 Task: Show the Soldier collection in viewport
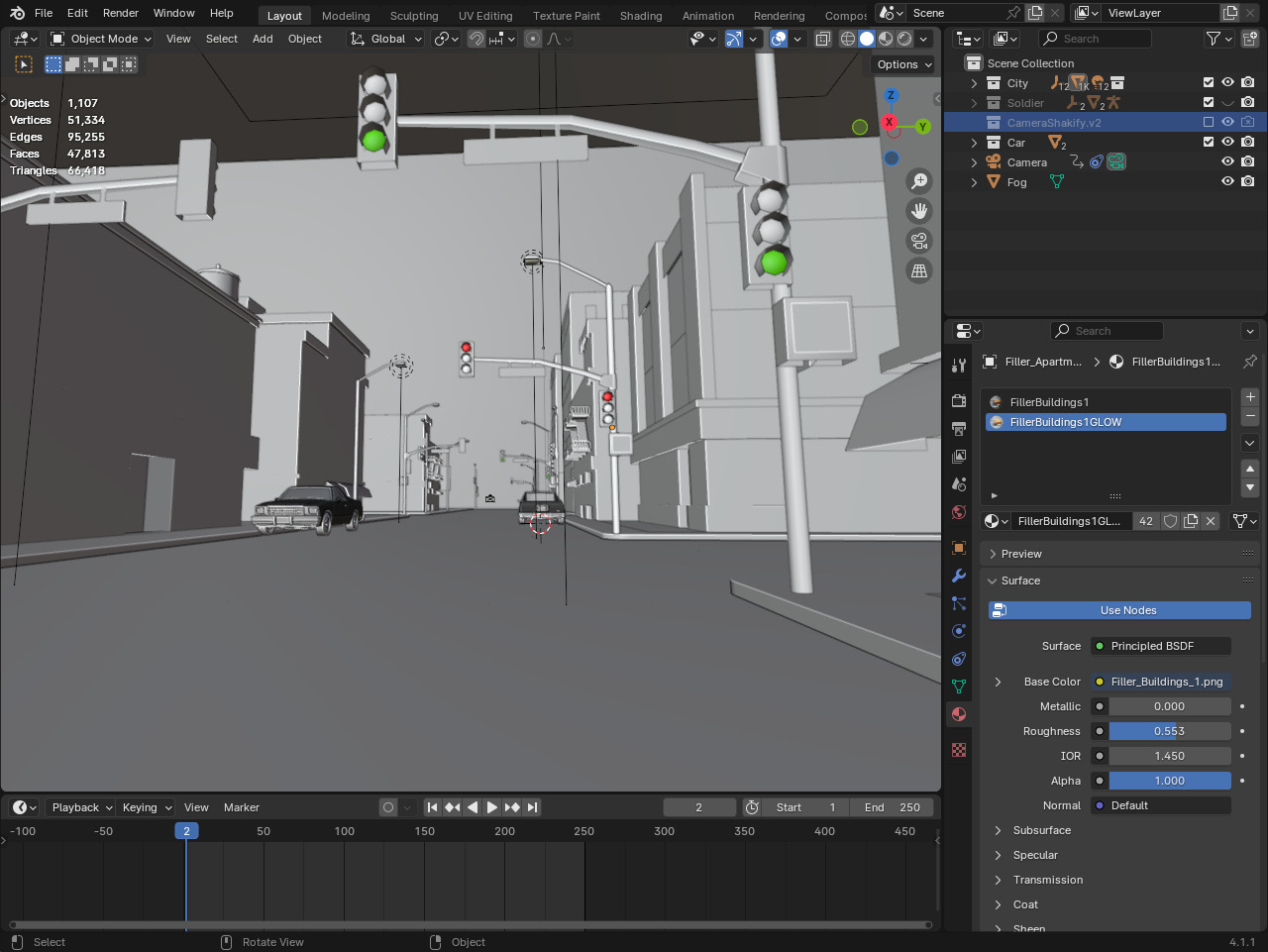point(1228,103)
